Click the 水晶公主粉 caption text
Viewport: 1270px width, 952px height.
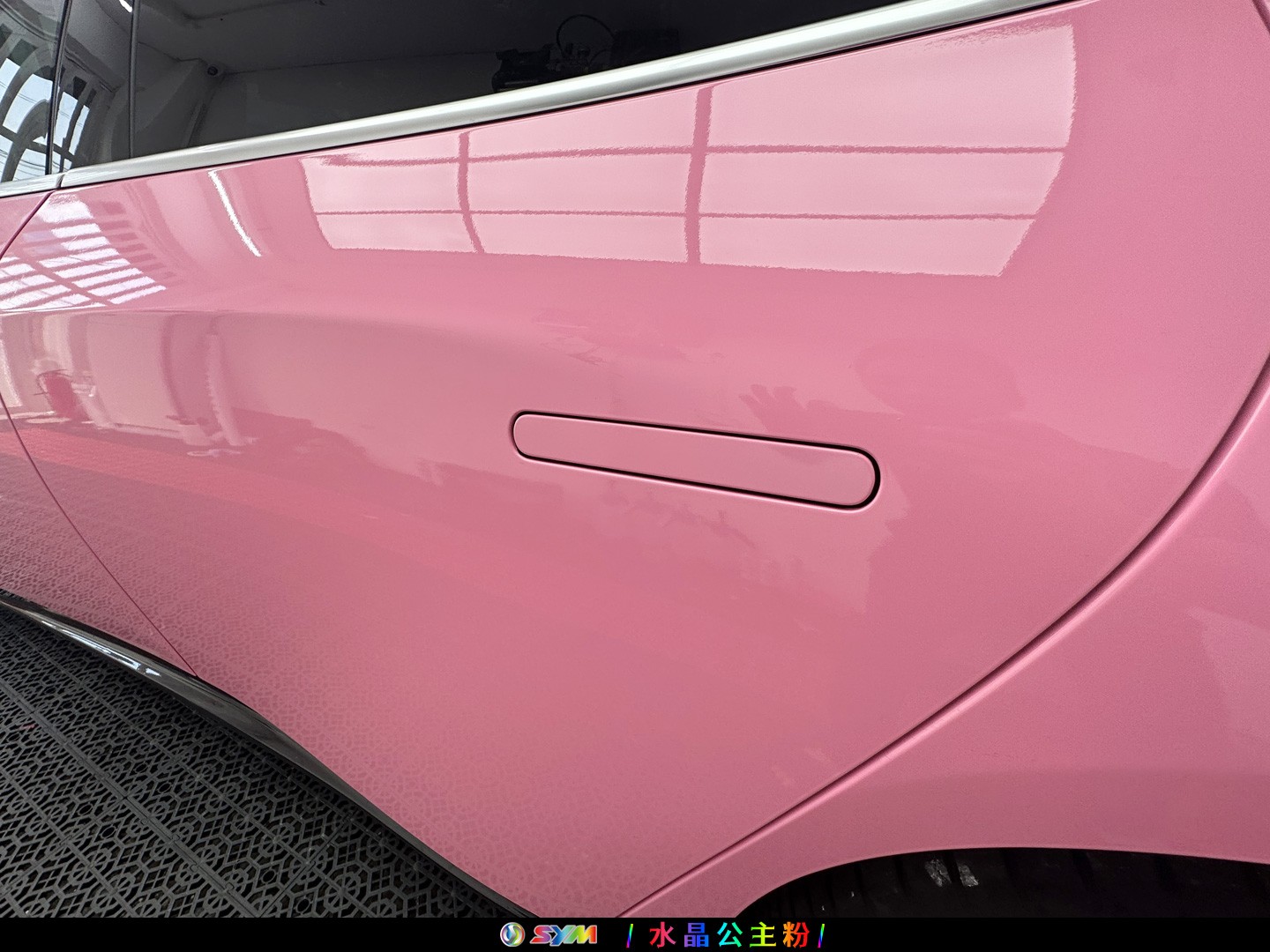pos(728,934)
